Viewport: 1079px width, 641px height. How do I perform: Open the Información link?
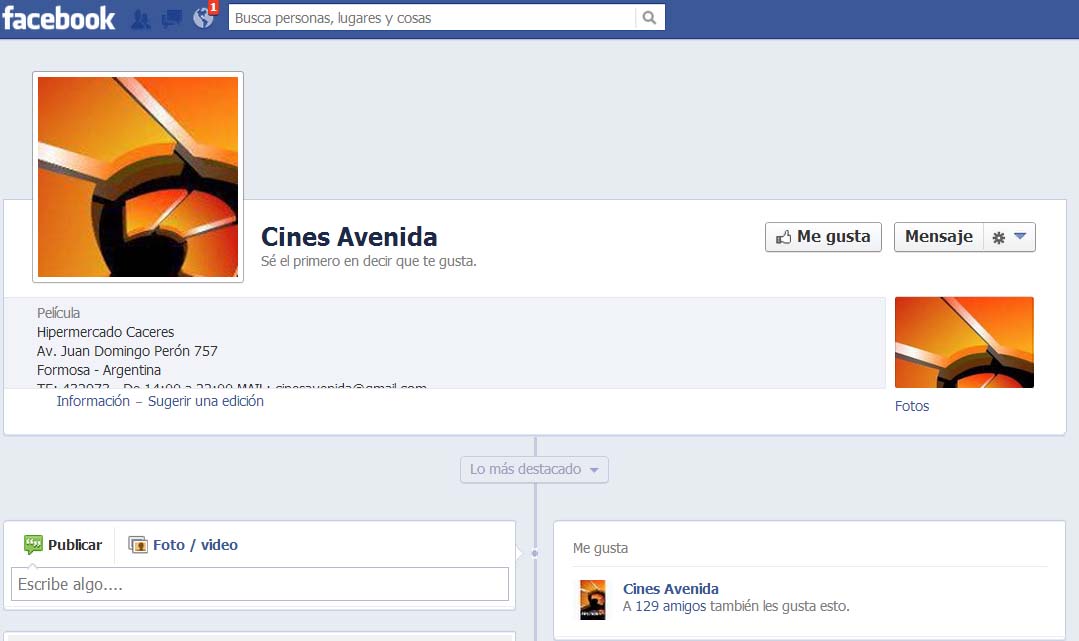(x=93, y=401)
